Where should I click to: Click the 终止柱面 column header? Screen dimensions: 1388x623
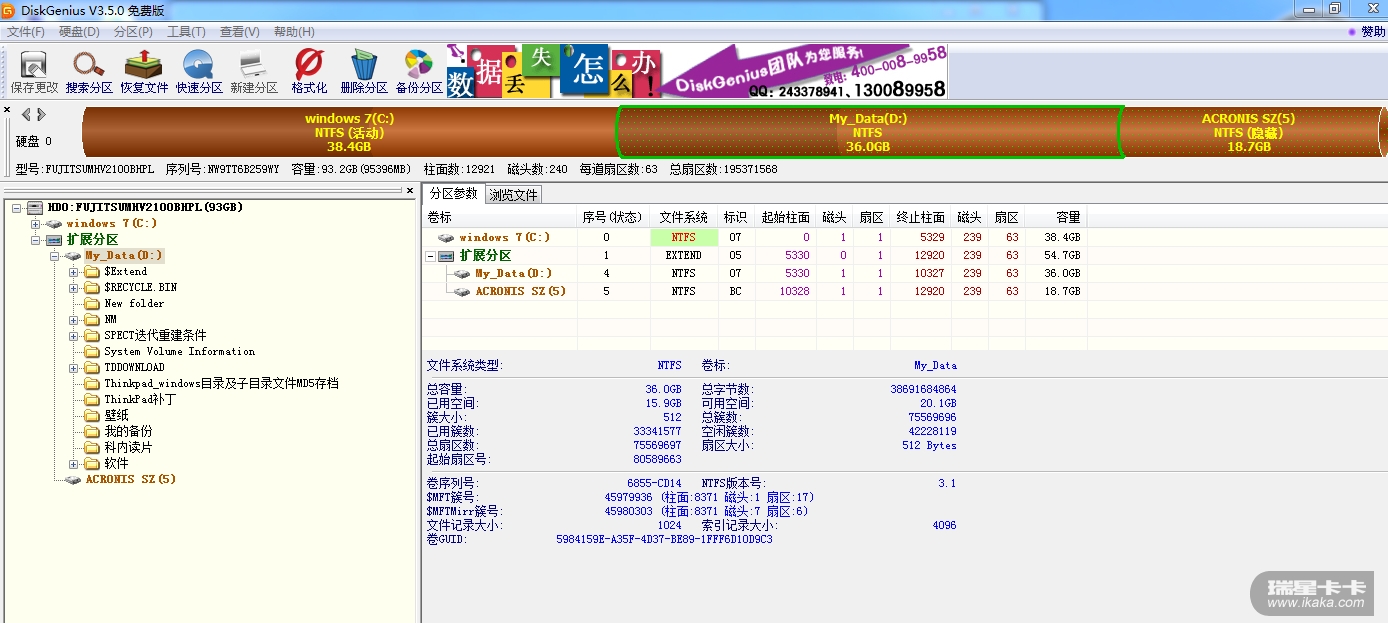pos(920,218)
